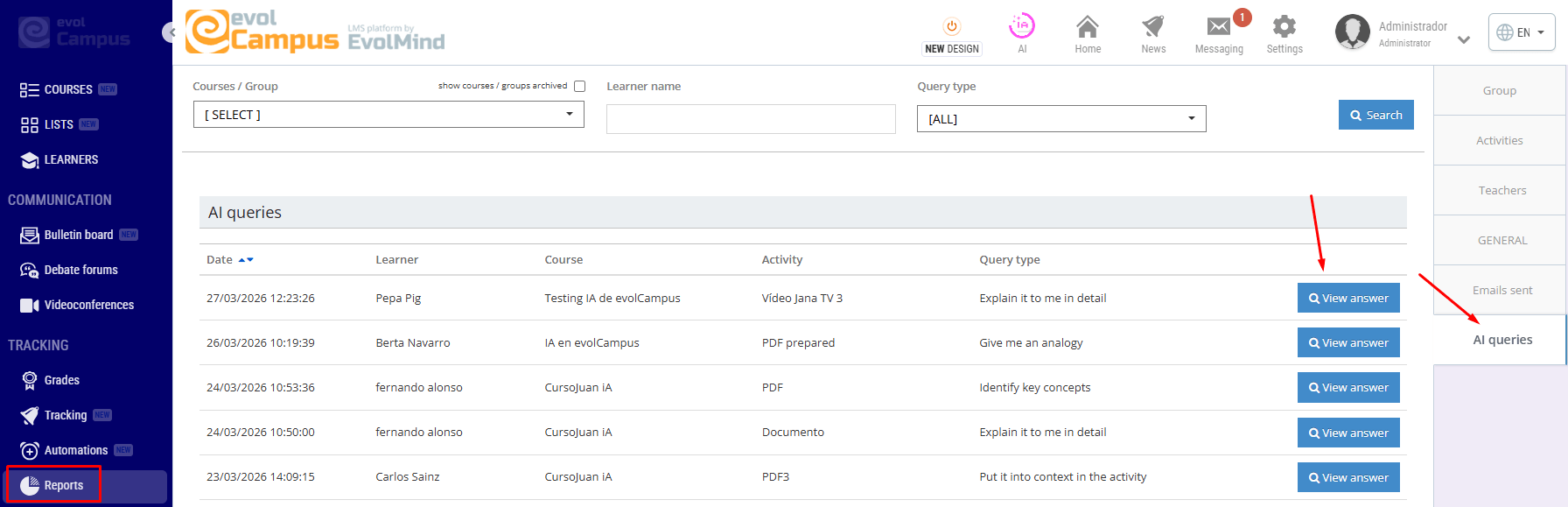
Task: Click date '27/03/2026 12:23:26'
Action: (x=261, y=299)
